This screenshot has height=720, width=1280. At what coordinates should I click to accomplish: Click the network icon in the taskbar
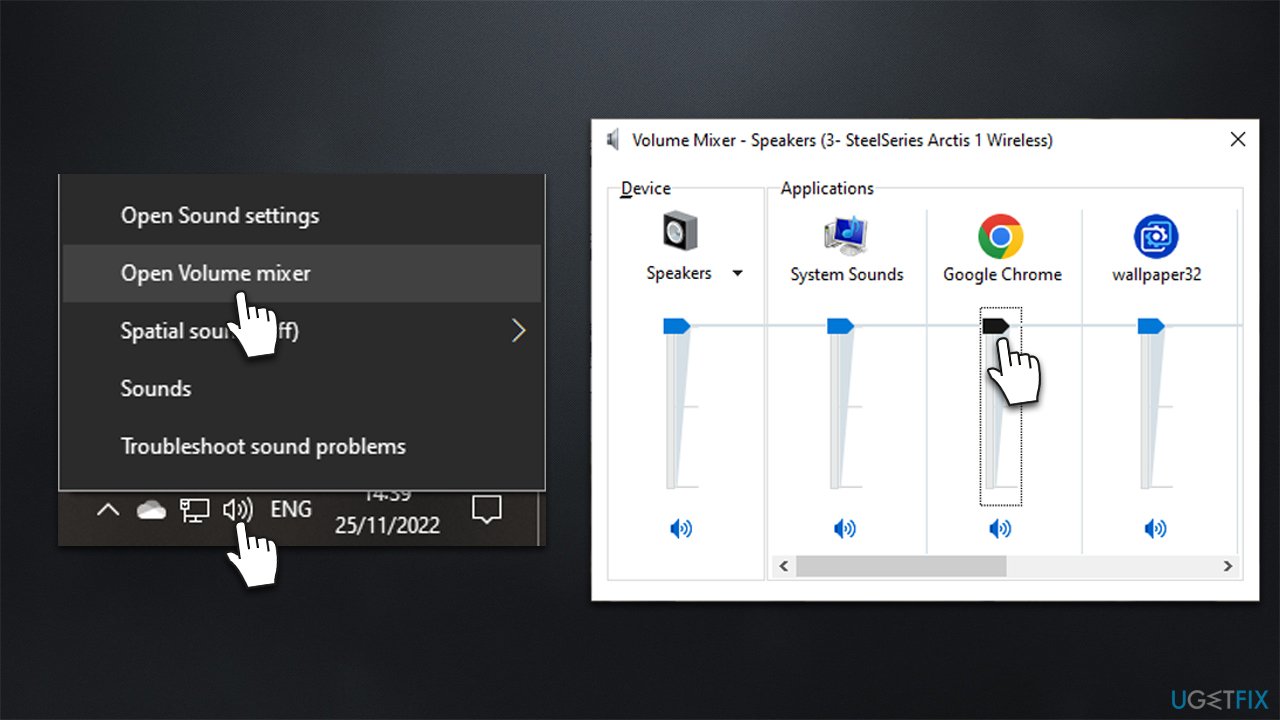pos(195,510)
